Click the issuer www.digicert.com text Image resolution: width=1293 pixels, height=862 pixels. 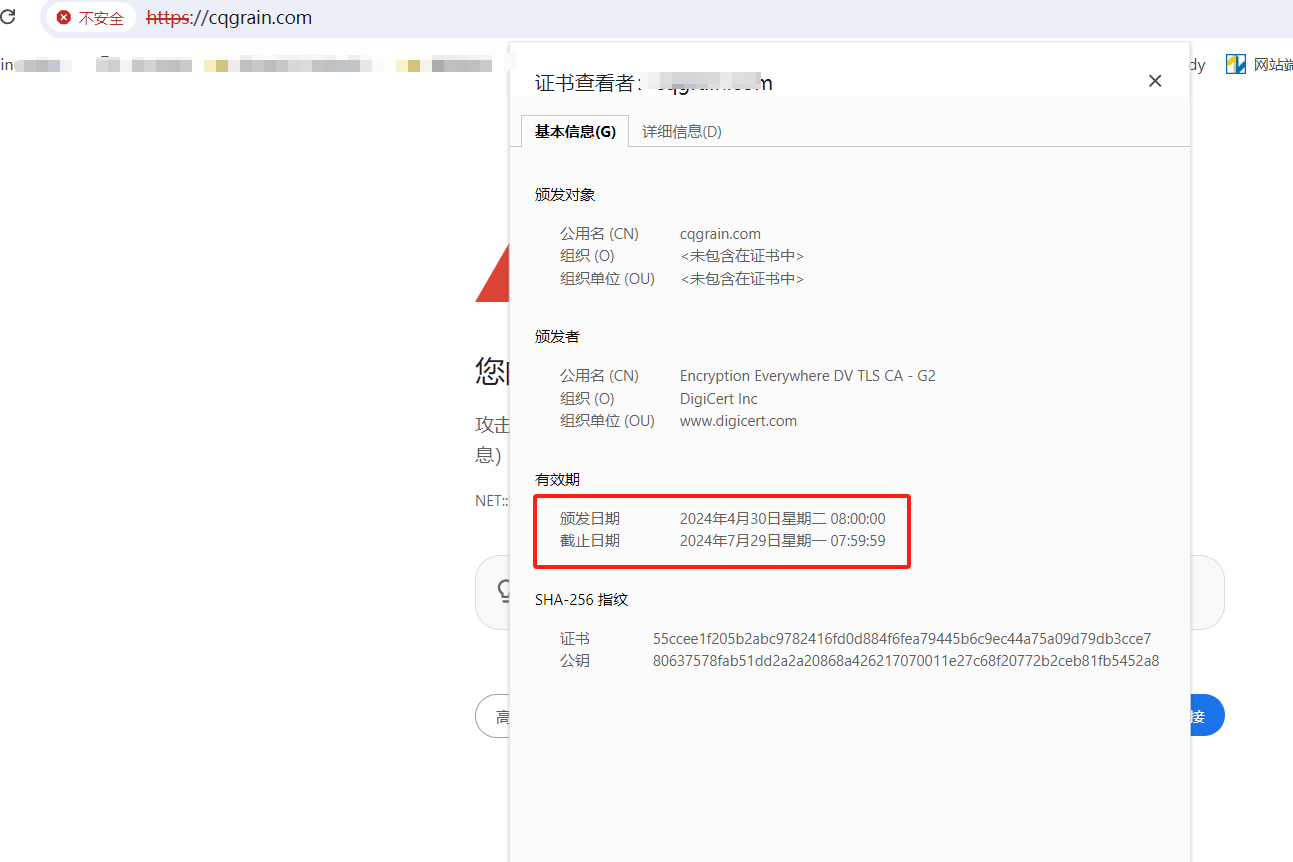pos(738,421)
